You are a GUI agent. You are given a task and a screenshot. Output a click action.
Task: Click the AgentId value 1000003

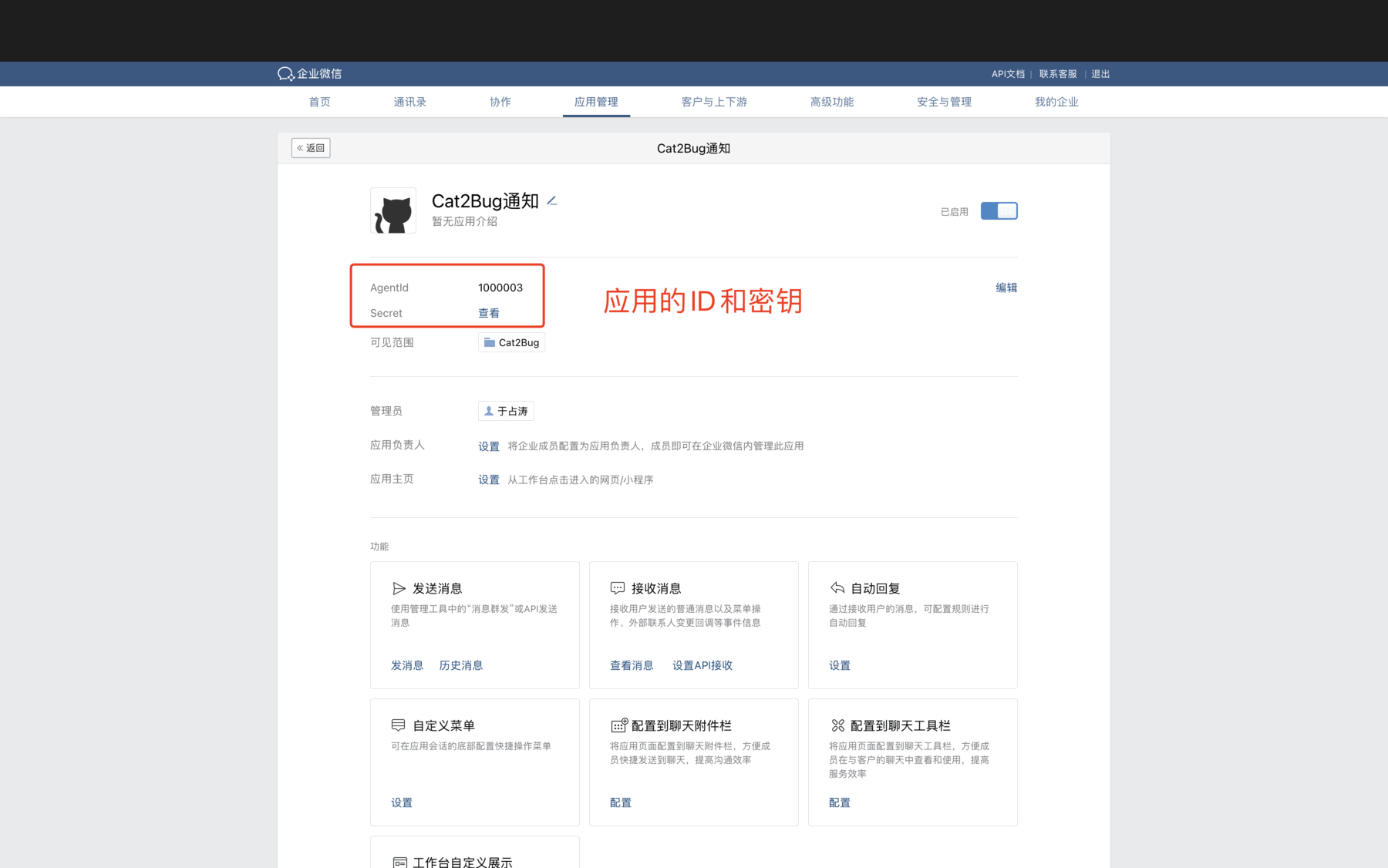(500, 288)
